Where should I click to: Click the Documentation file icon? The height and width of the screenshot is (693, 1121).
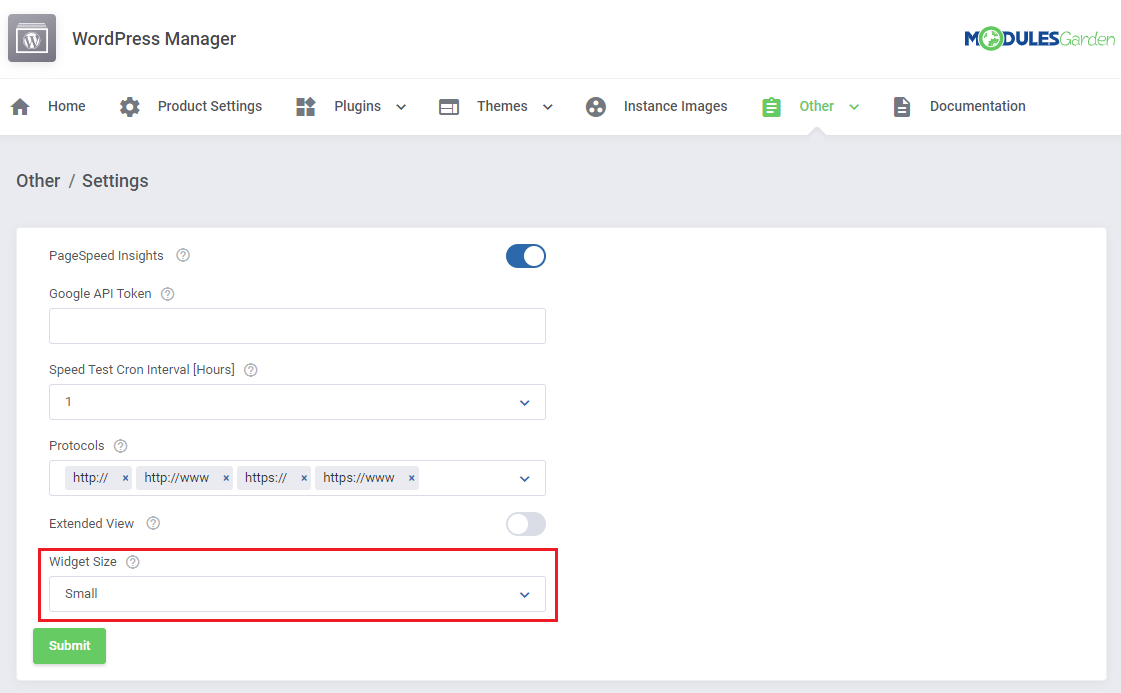[x=902, y=107]
